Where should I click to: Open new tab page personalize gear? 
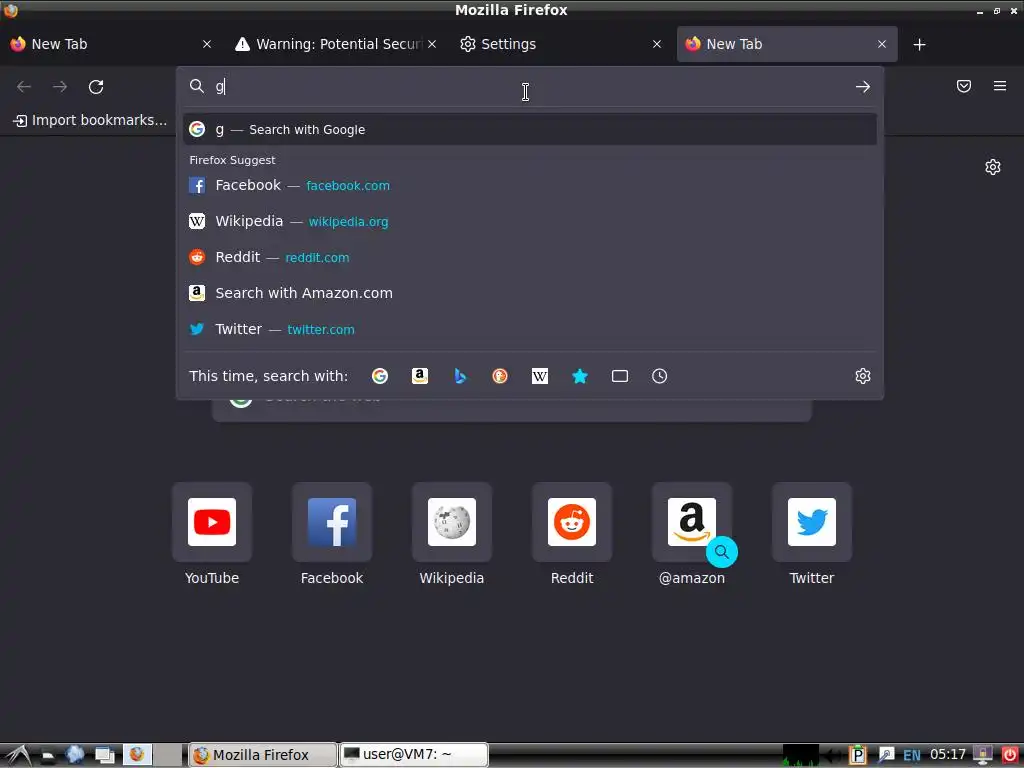(x=993, y=167)
